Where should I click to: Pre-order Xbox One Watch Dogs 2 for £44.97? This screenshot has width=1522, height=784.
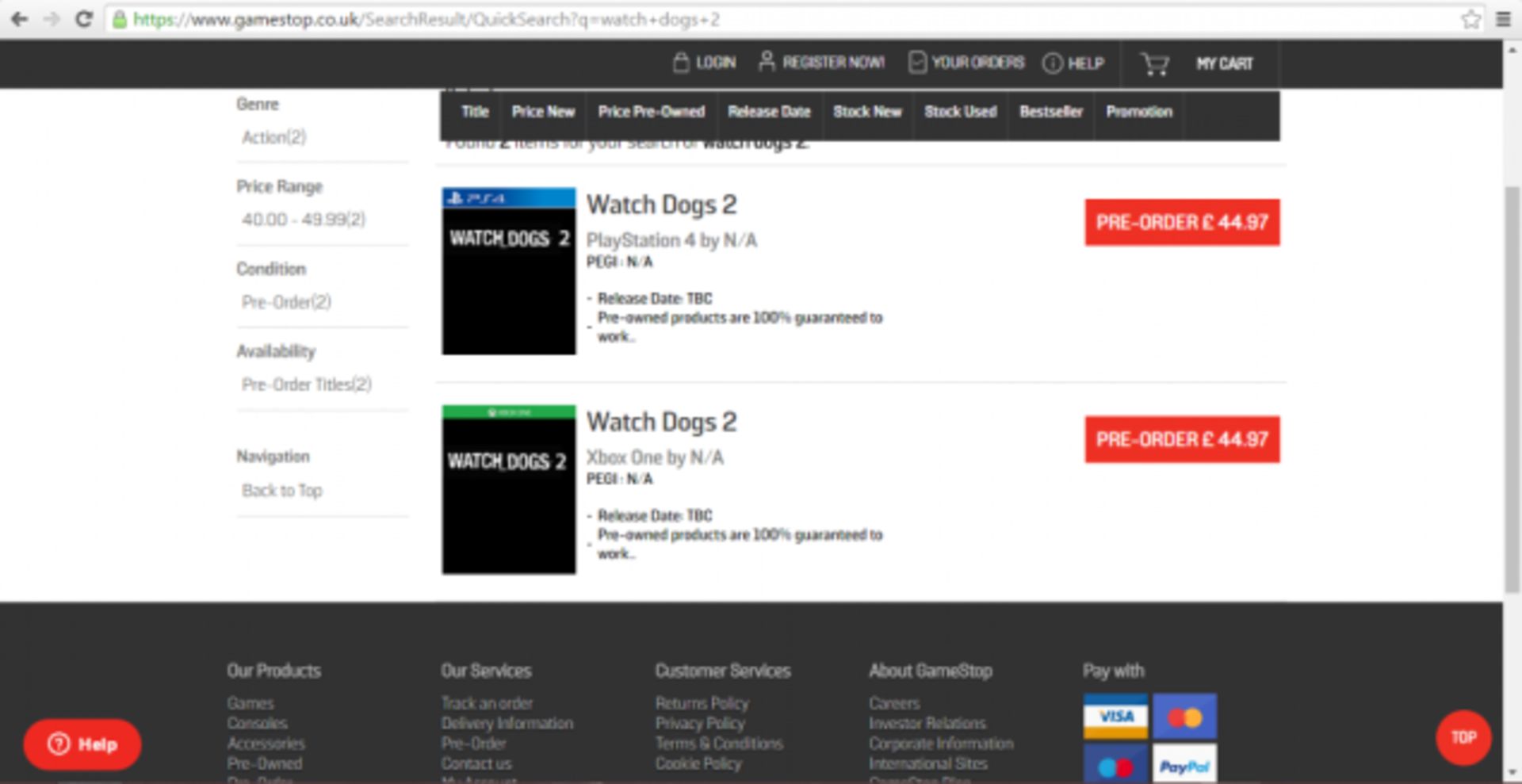1182,439
